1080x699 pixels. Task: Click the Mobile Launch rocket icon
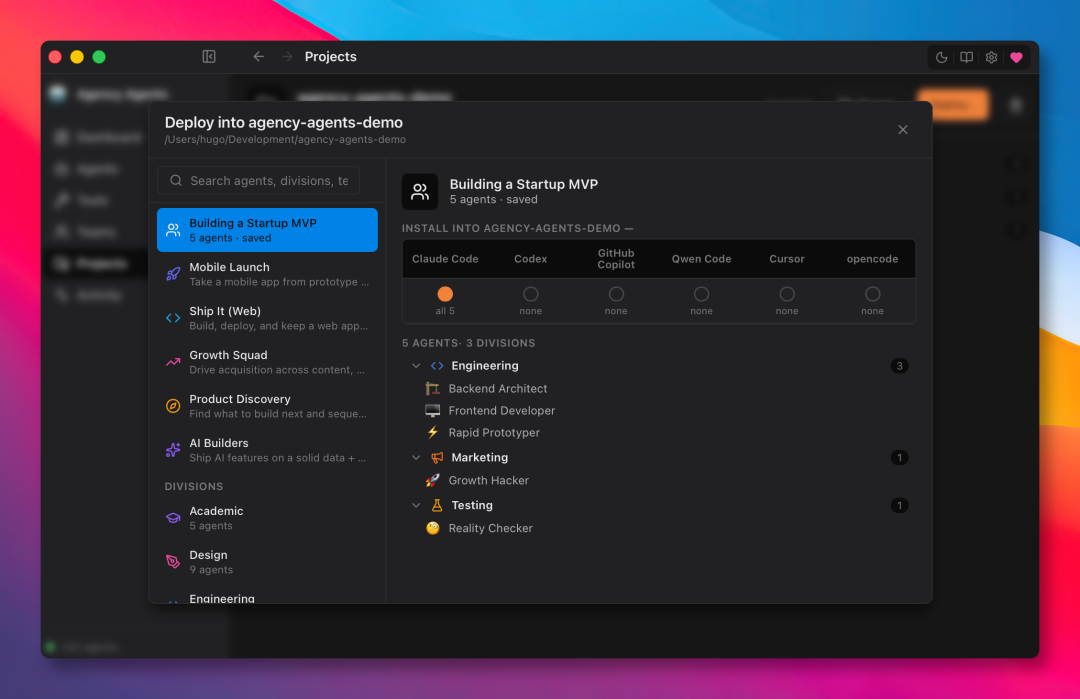pos(173,274)
